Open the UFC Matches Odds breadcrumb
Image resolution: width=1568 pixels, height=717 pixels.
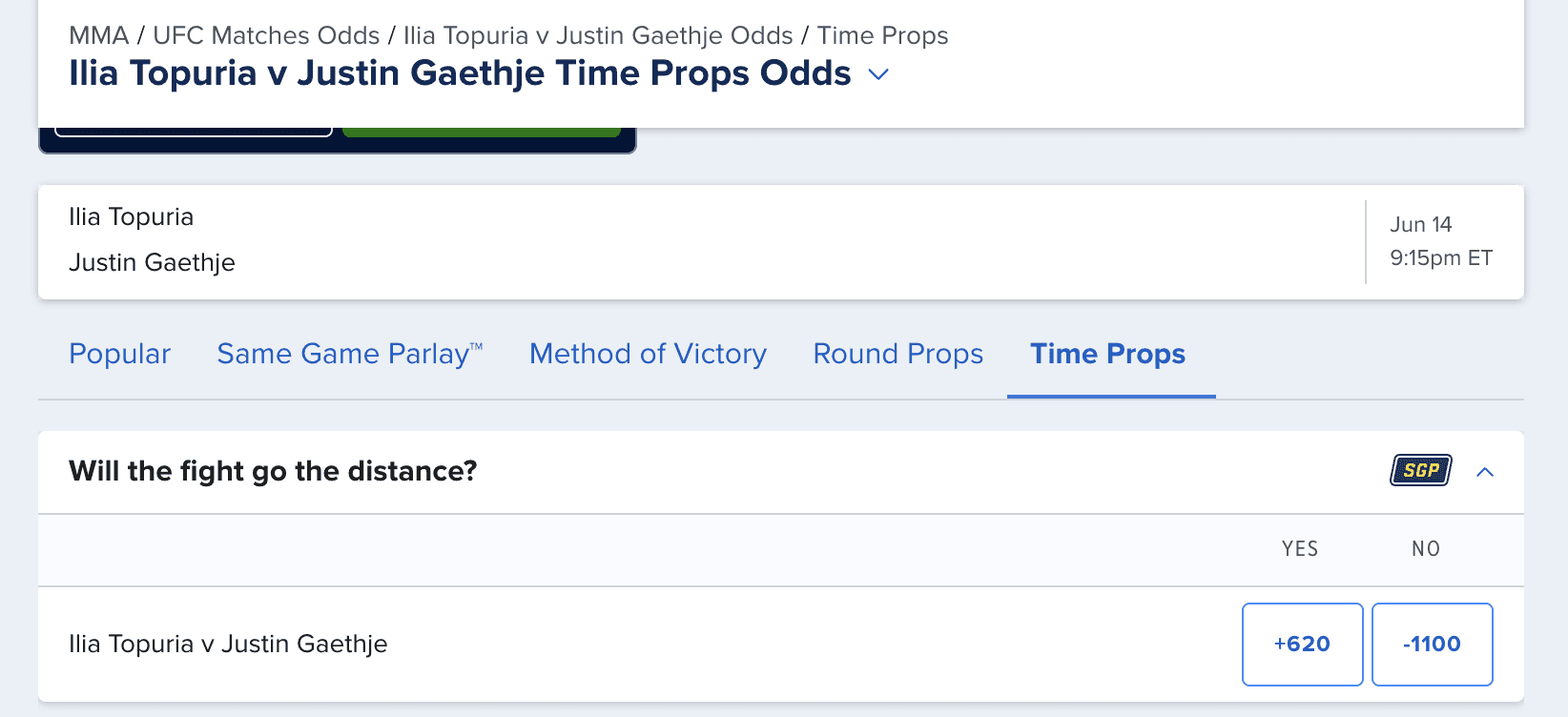[266, 35]
